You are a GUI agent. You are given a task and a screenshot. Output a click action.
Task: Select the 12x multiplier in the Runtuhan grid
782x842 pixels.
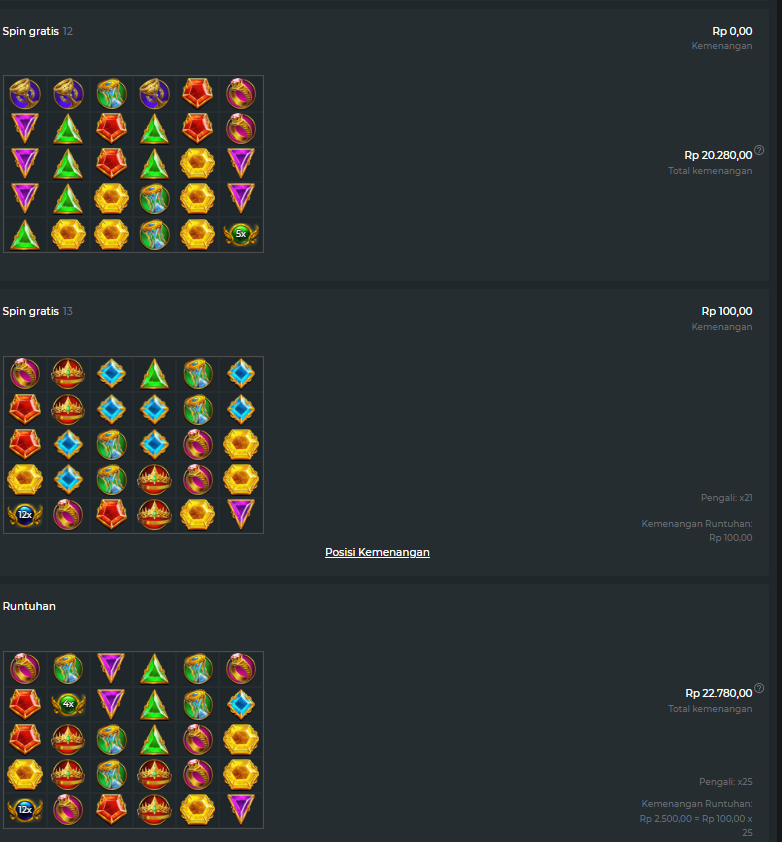pyautogui.click(x=25, y=809)
